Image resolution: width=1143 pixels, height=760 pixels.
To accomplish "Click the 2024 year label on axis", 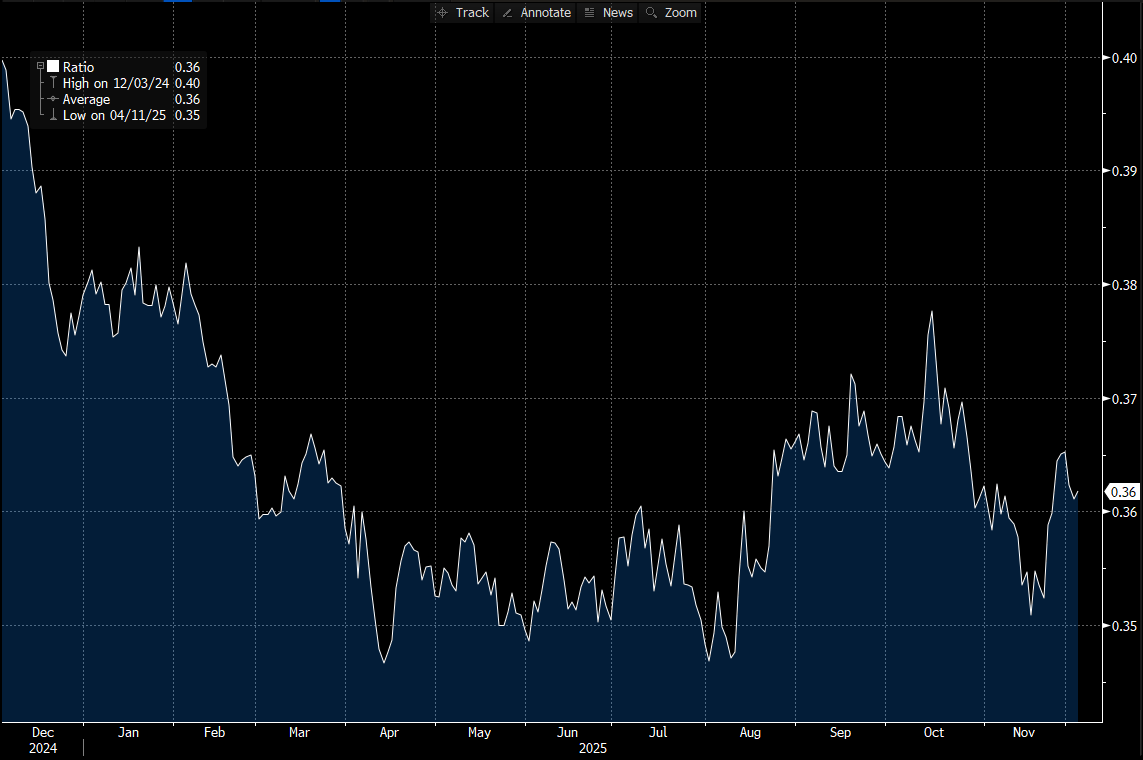I will [x=43, y=748].
